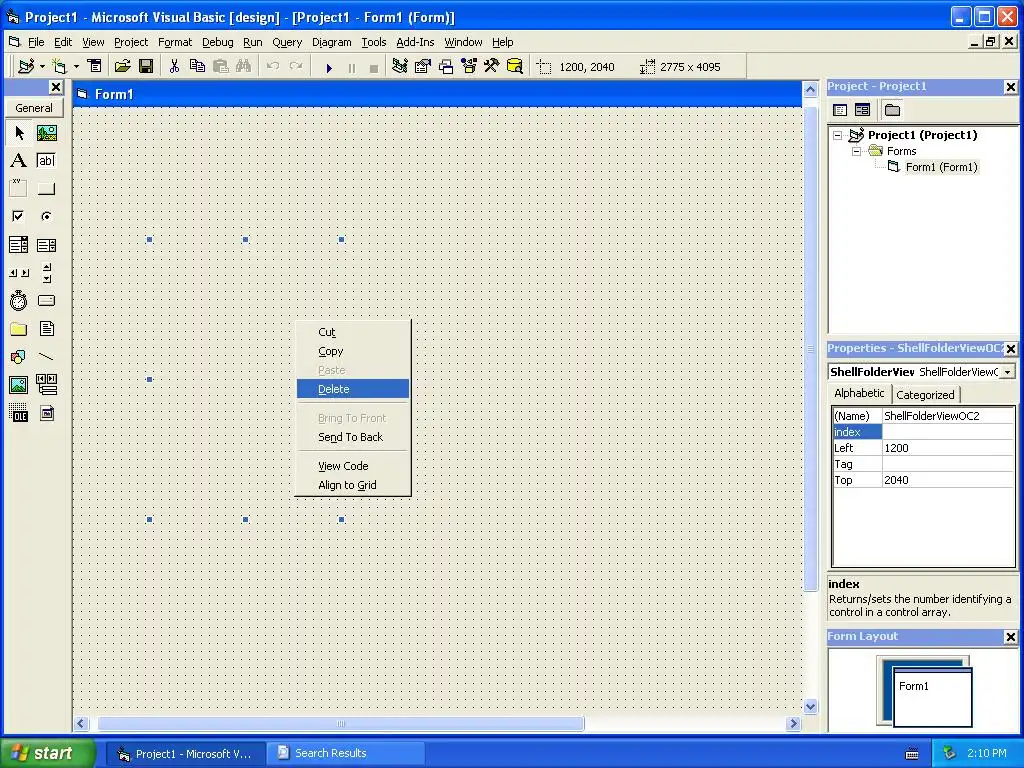
Task: Select the ListBox control tool
Action: [46, 245]
